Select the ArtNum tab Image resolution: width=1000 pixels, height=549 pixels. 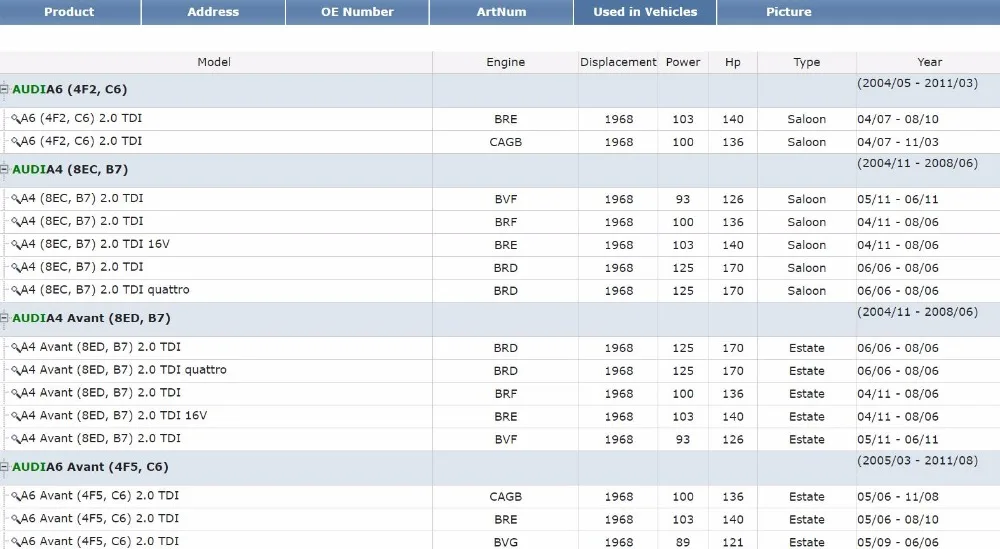tap(501, 12)
